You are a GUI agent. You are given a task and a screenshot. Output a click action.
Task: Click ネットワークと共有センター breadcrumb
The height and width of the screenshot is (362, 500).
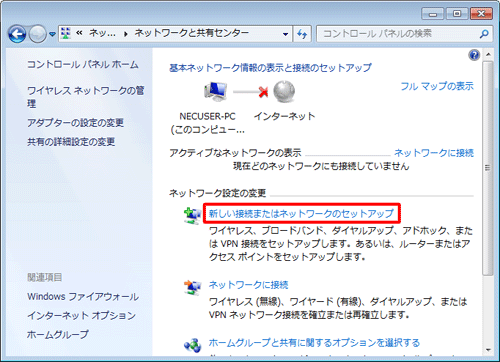(192, 33)
